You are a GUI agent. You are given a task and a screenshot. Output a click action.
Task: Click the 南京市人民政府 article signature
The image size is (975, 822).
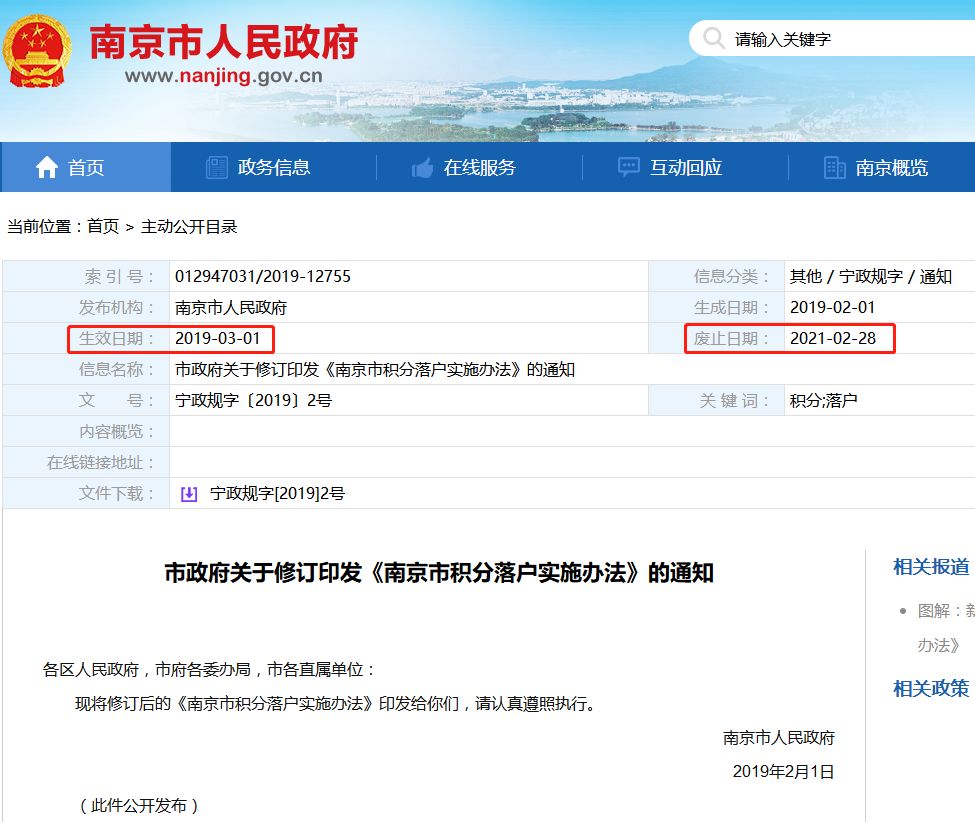(x=779, y=737)
